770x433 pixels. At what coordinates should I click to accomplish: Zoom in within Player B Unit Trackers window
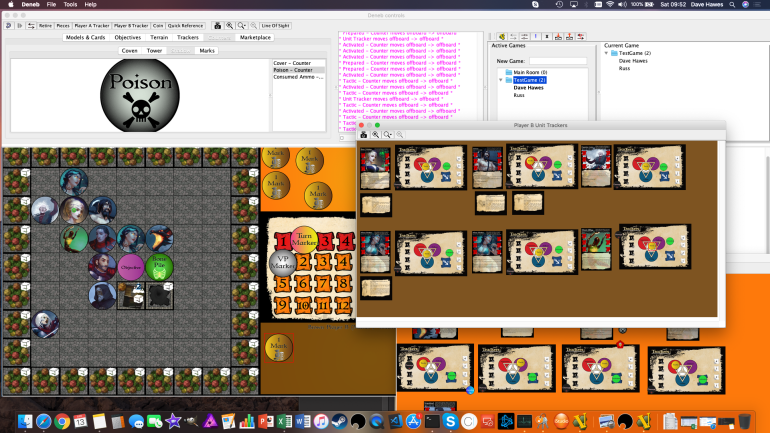pyautogui.click(x=376, y=134)
